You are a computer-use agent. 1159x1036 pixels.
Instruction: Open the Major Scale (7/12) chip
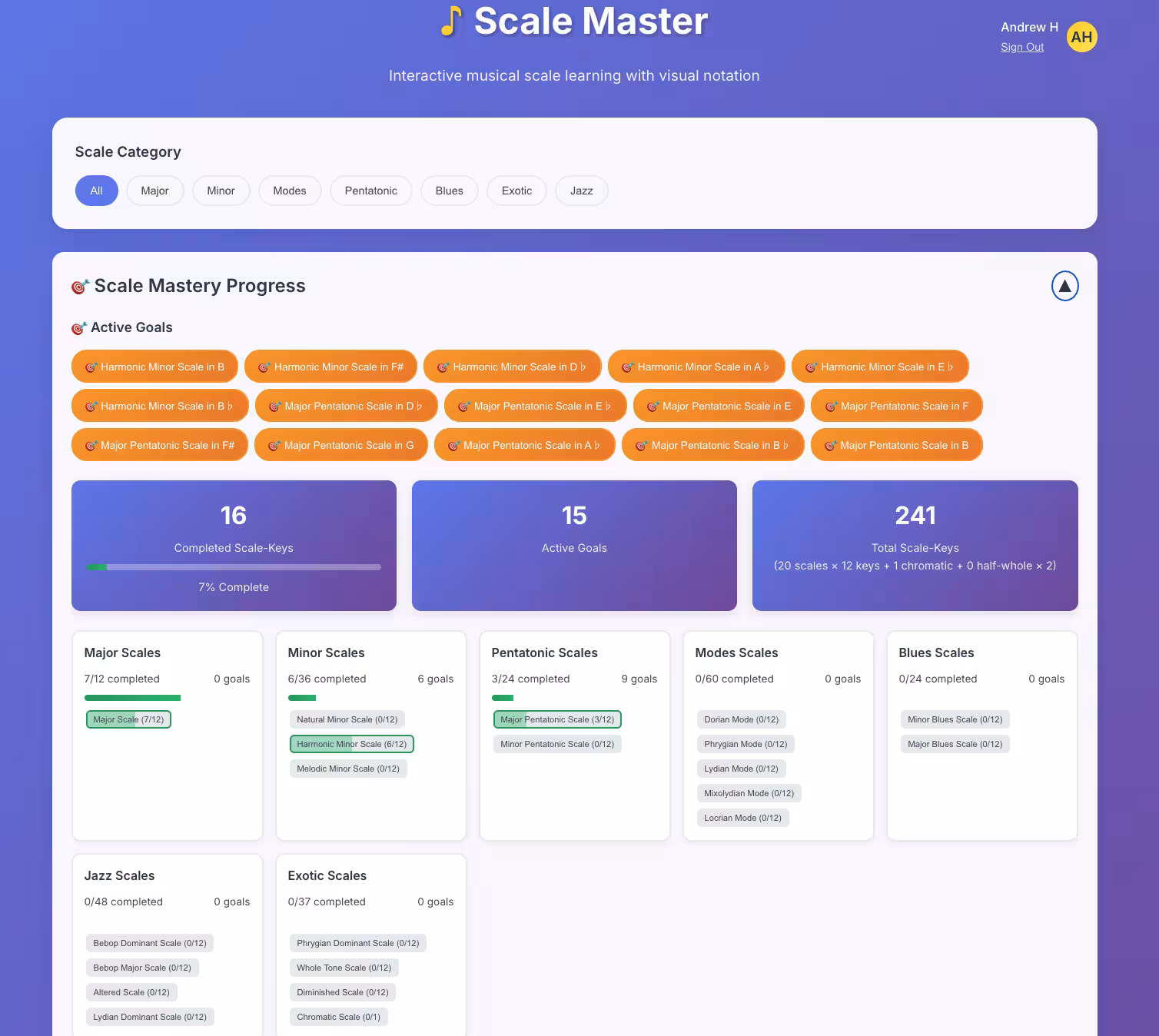point(128,719)
